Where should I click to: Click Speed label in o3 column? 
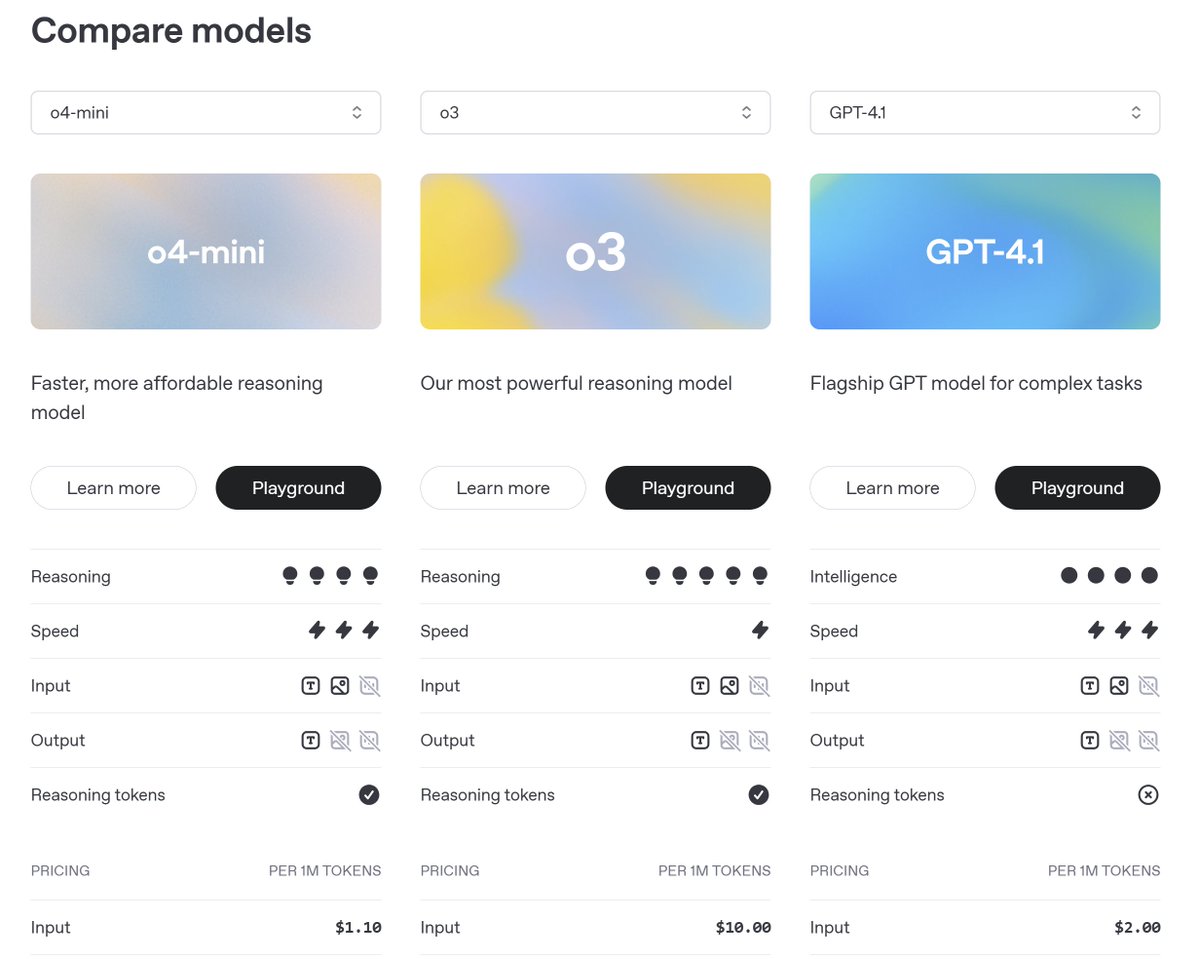click(445, 632)
